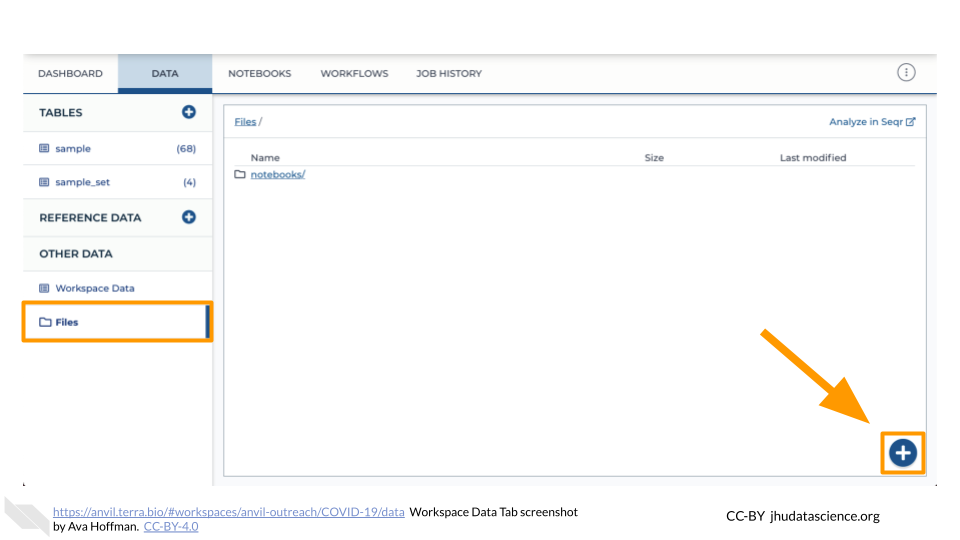Open the workspace three-dot actions menu
The width and height of the screenshot is (960, 540).
point(906,72)
